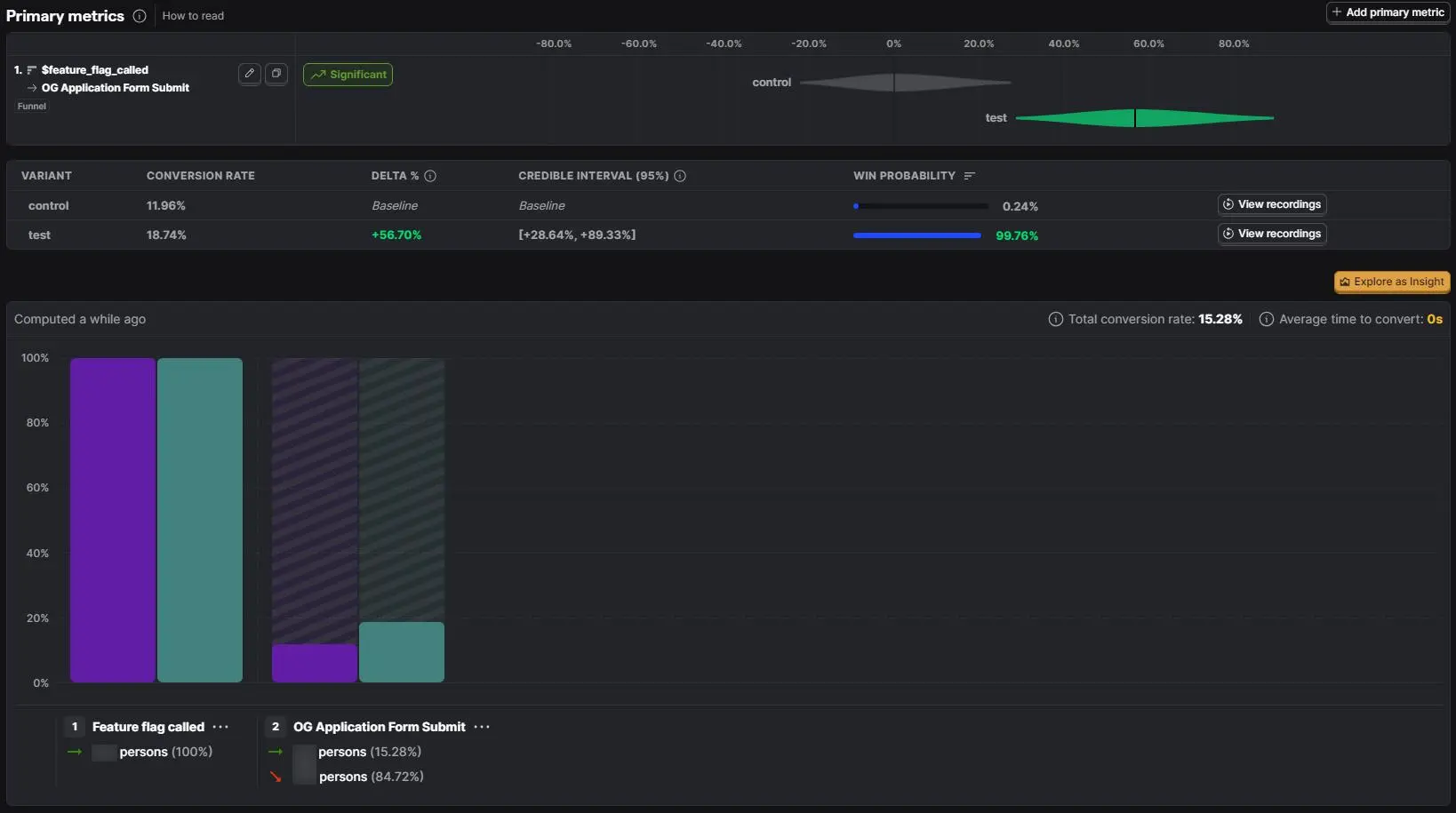This screenshot has height=813, width=1456.
Task: Open the Feature flag called step options menu
Action: pos(220,727)
